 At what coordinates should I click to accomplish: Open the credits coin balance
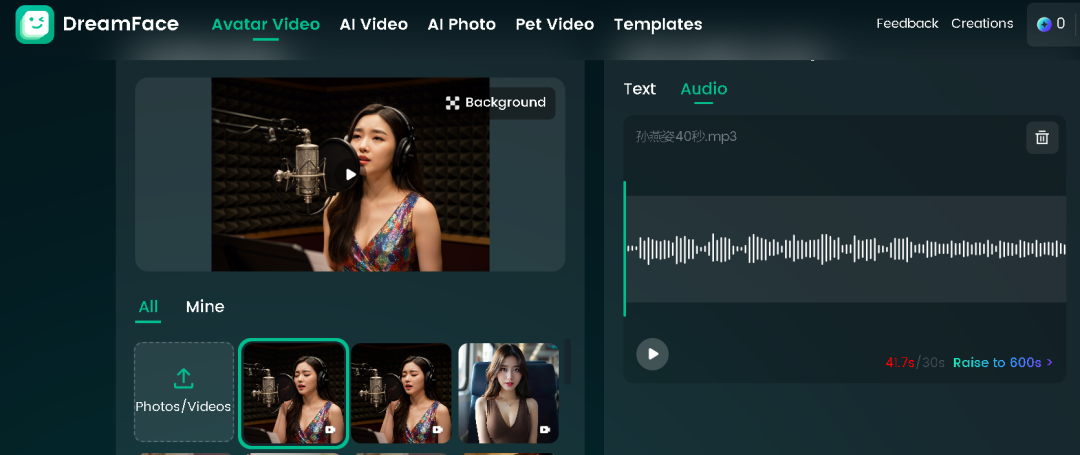1051,24
